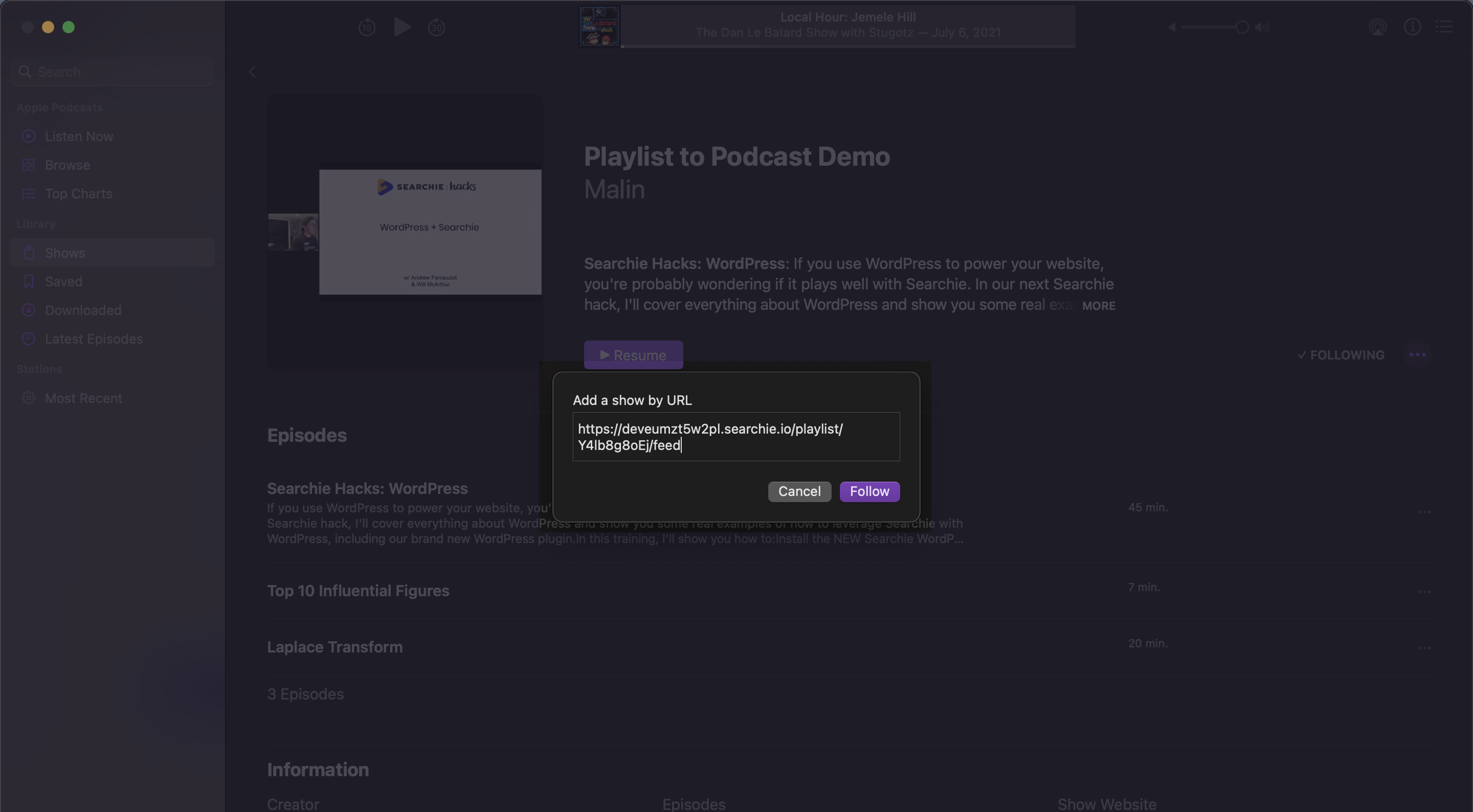Screen dimensions: 1473x812
Task: Click the 20 min. duration text
Action: [1148, 644]
